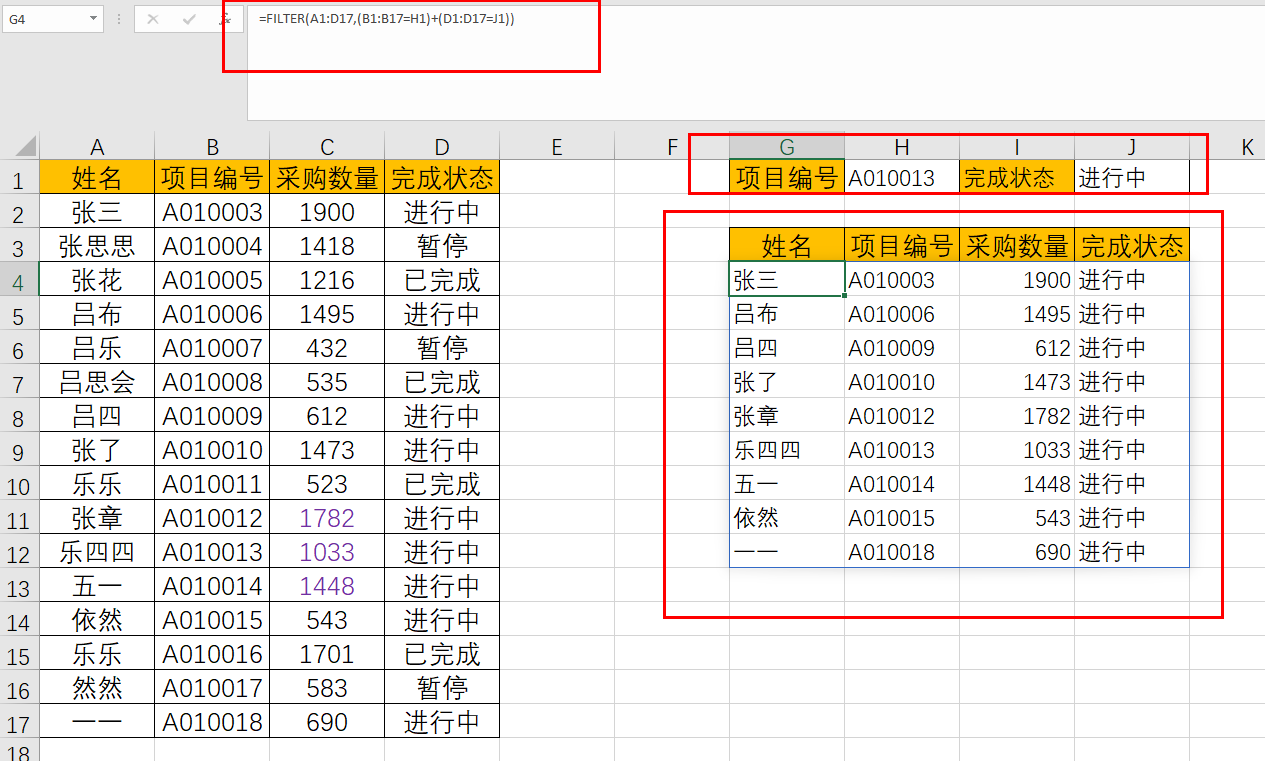Click cell A1 labeled 姓名

coord(97,178)
